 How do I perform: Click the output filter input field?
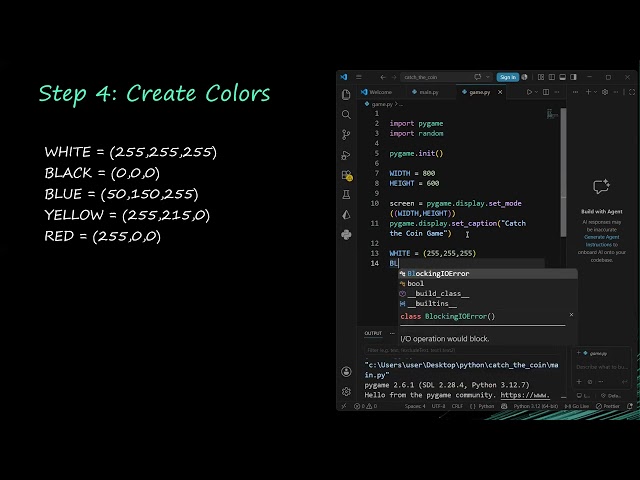pyautogui.click(x=461, y=350)
